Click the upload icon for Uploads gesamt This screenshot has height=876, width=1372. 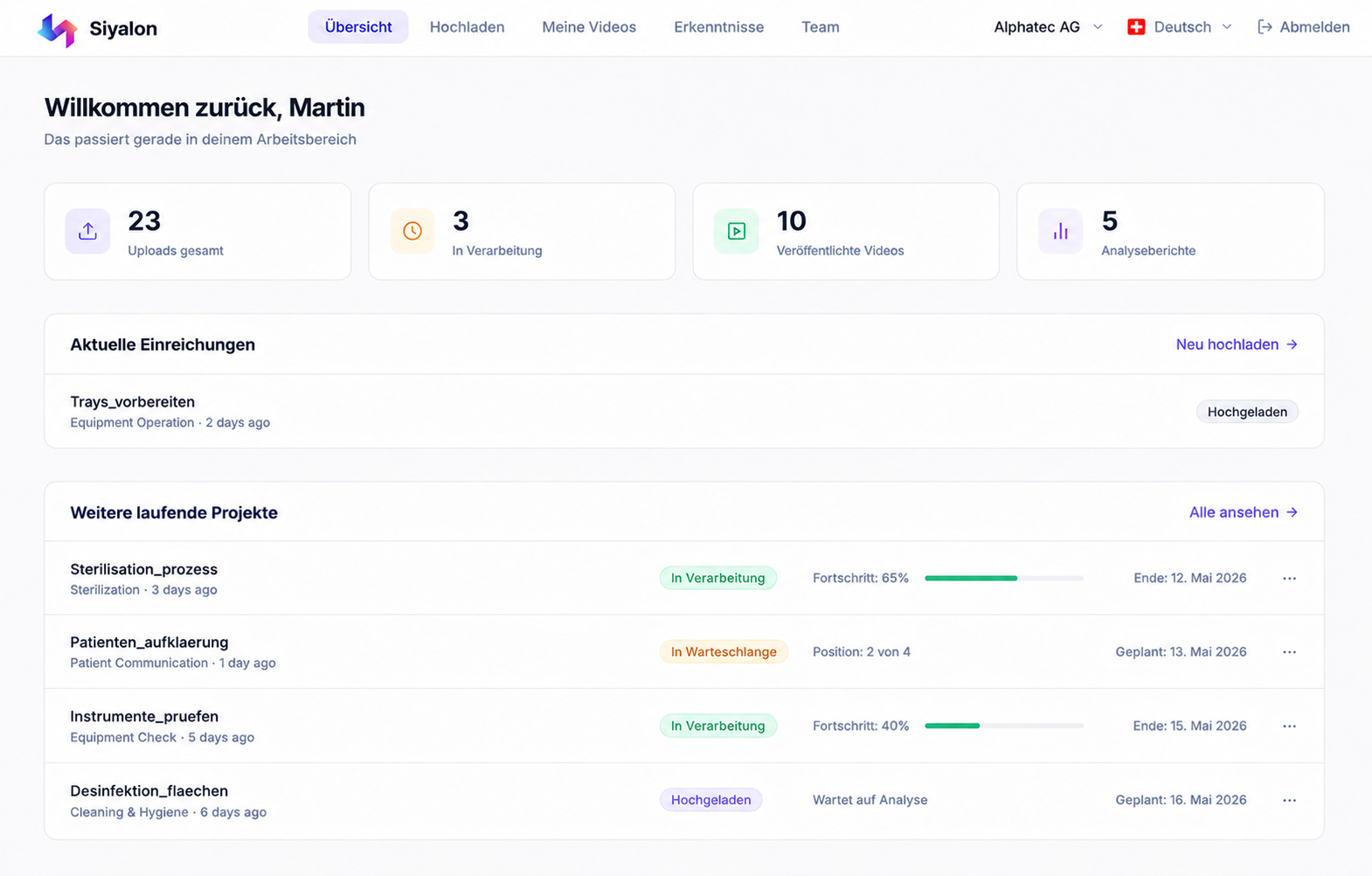pos(87,231)
